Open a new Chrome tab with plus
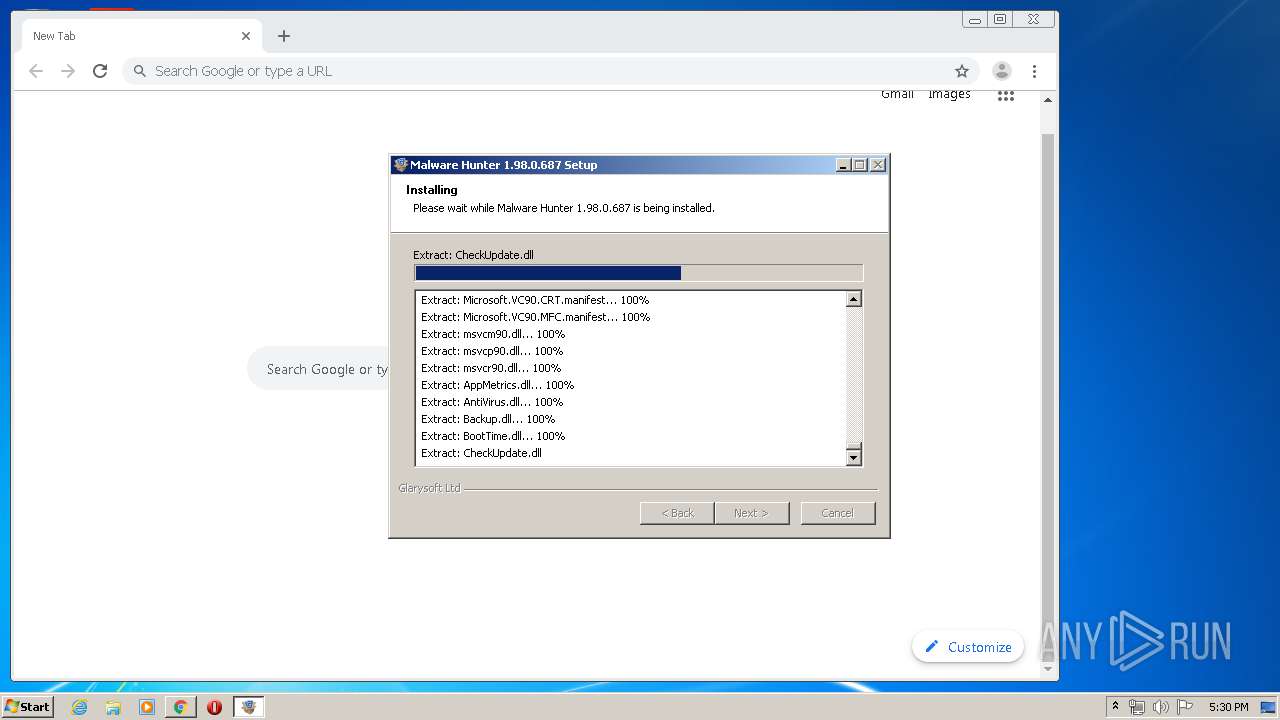The height and width of the screenshot is (720, 1280). pos(284,36)
